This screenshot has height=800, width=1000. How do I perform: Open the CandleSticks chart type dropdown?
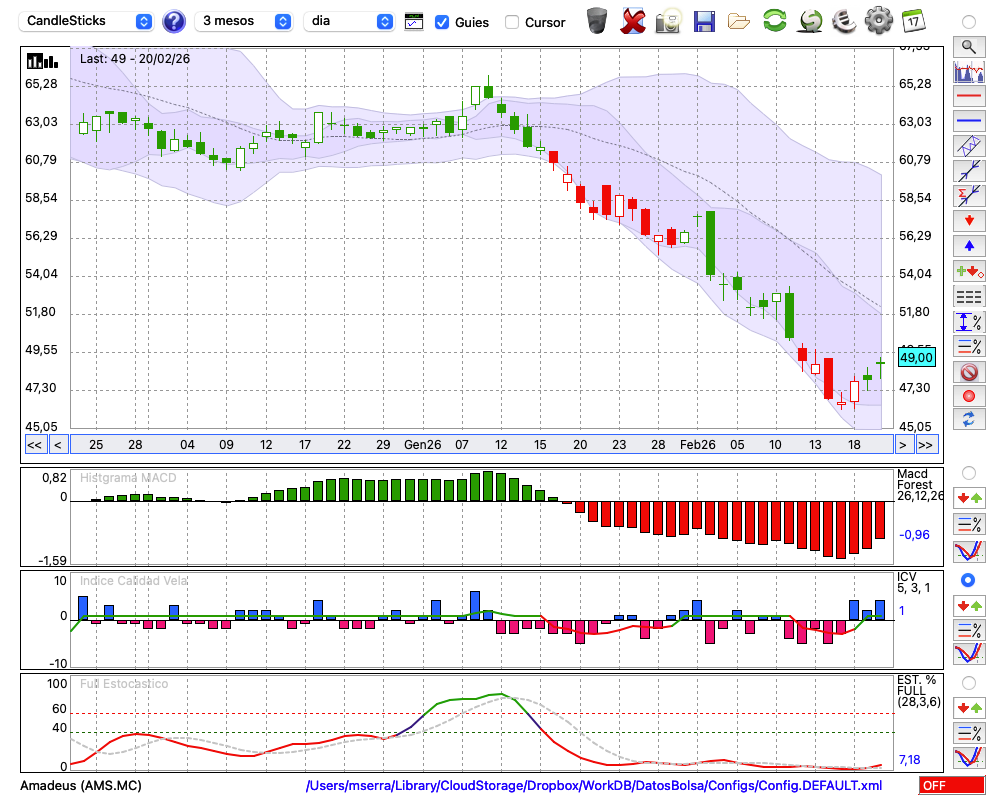[x=88, y=21]
